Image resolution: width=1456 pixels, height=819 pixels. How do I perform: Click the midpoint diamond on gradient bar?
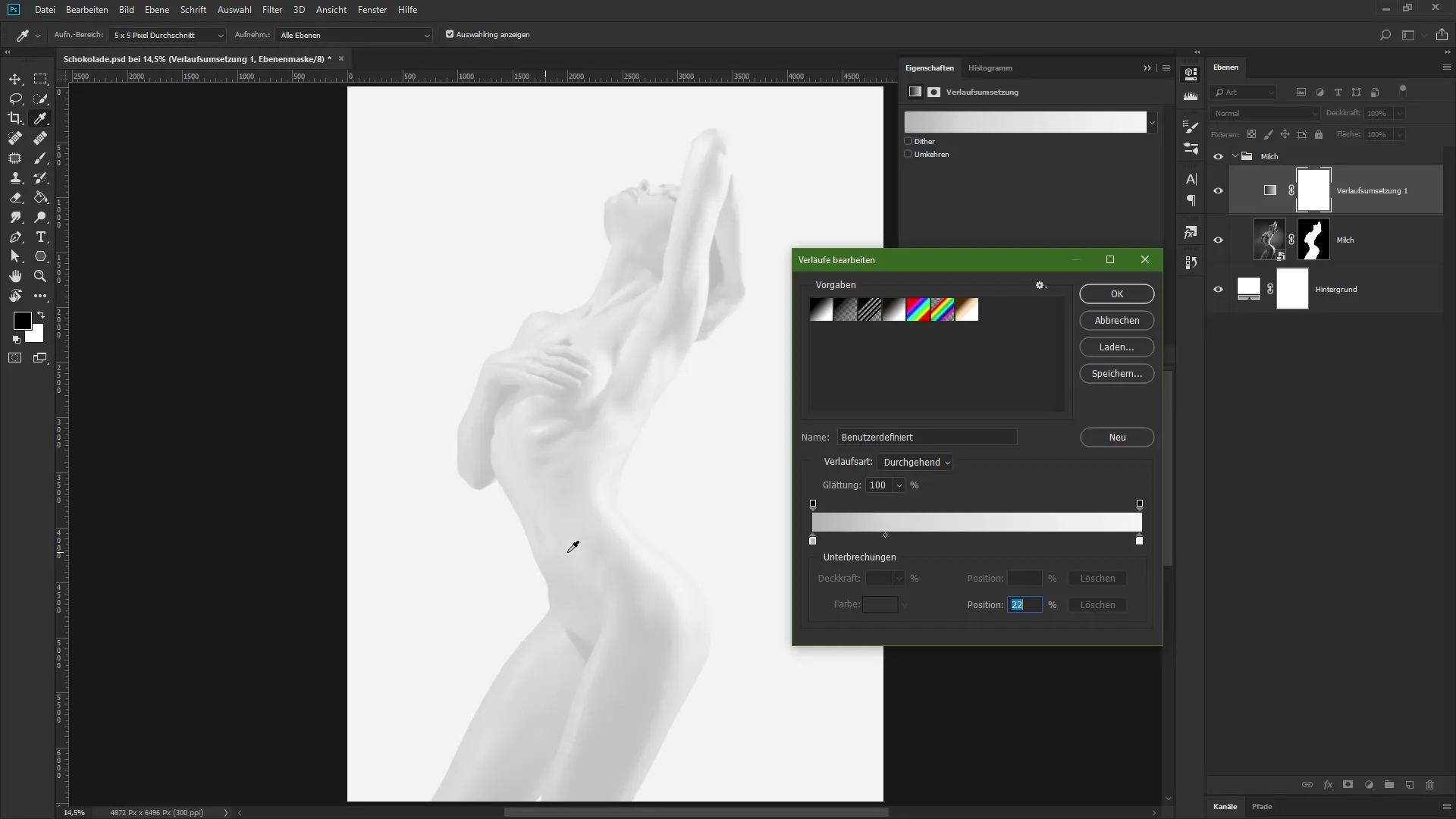[x=885, y=535]
